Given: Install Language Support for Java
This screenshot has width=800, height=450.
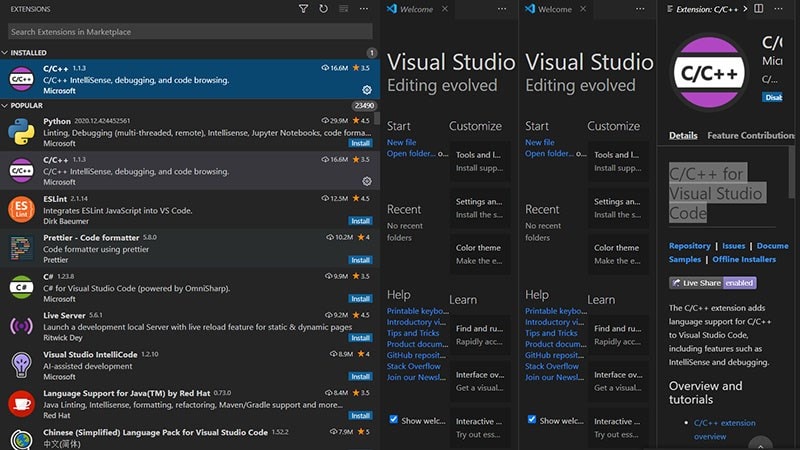Looking at the screenshot, I should (x=360, y=416).
